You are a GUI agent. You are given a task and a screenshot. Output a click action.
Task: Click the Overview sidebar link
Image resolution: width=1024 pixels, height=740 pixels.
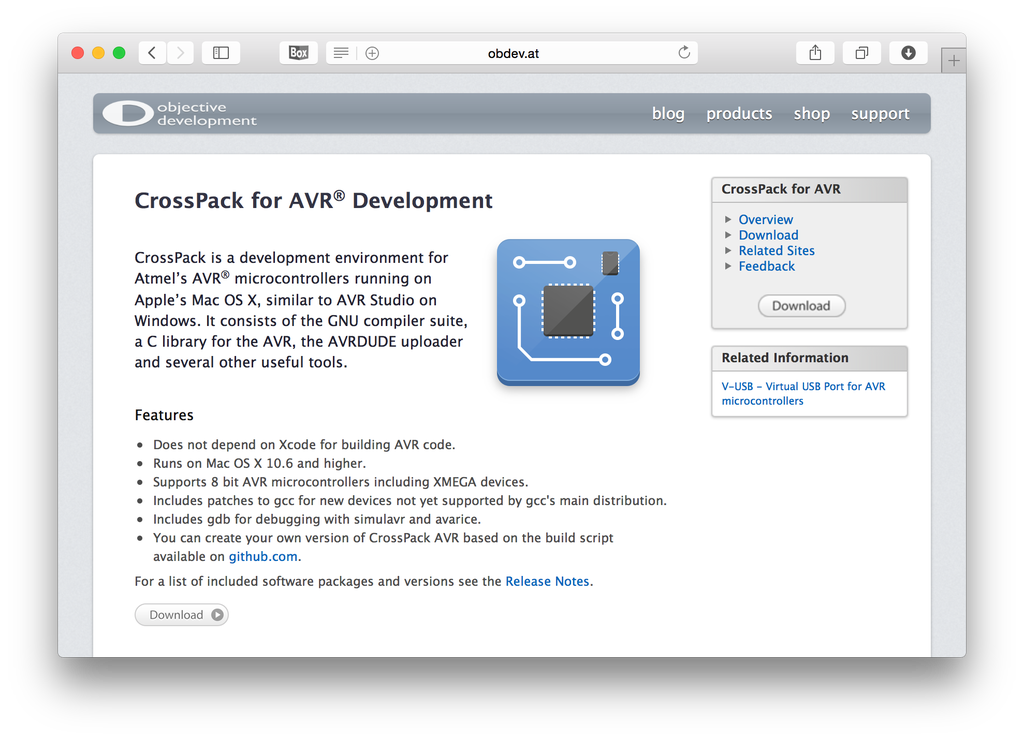tap(765, 220)
